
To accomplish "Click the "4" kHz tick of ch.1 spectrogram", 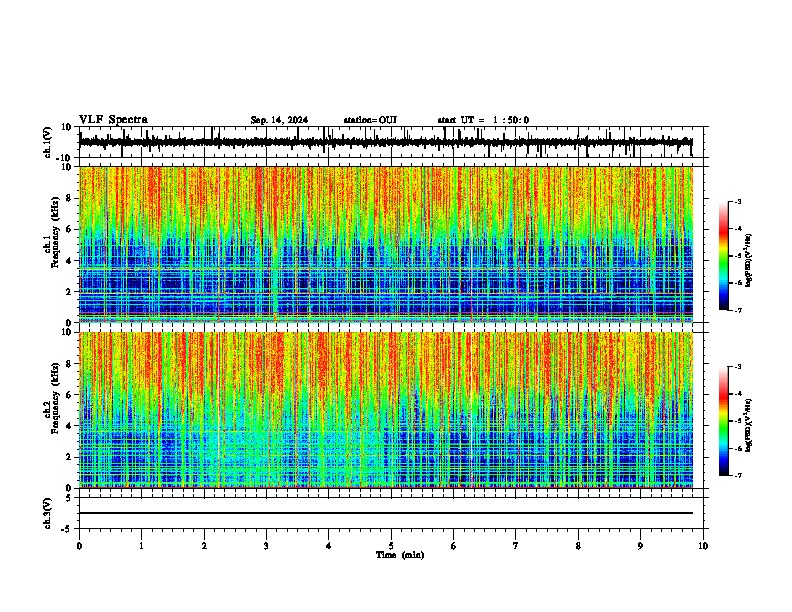I will pyautogui.click(x=69, y=261).
